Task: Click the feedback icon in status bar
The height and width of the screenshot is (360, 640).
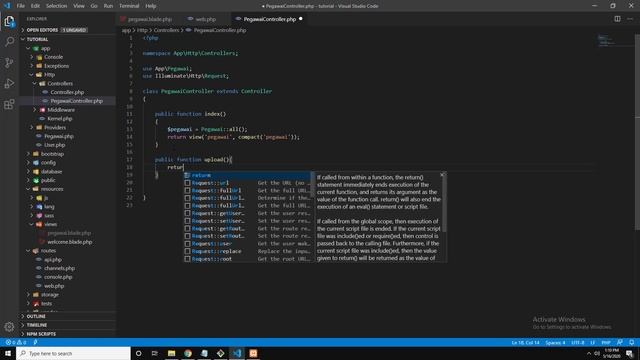Action: point(620,342)
